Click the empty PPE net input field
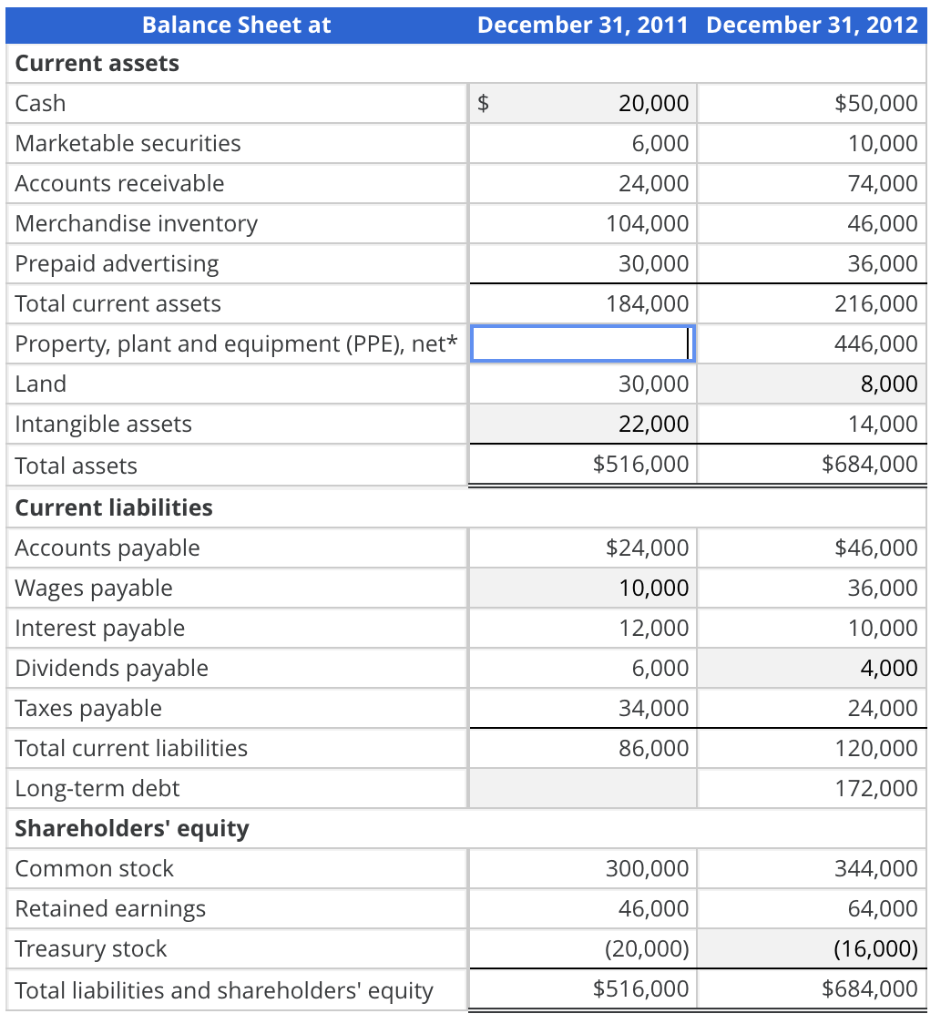The height and width of the screenshot is (1024, 951). 580,343
